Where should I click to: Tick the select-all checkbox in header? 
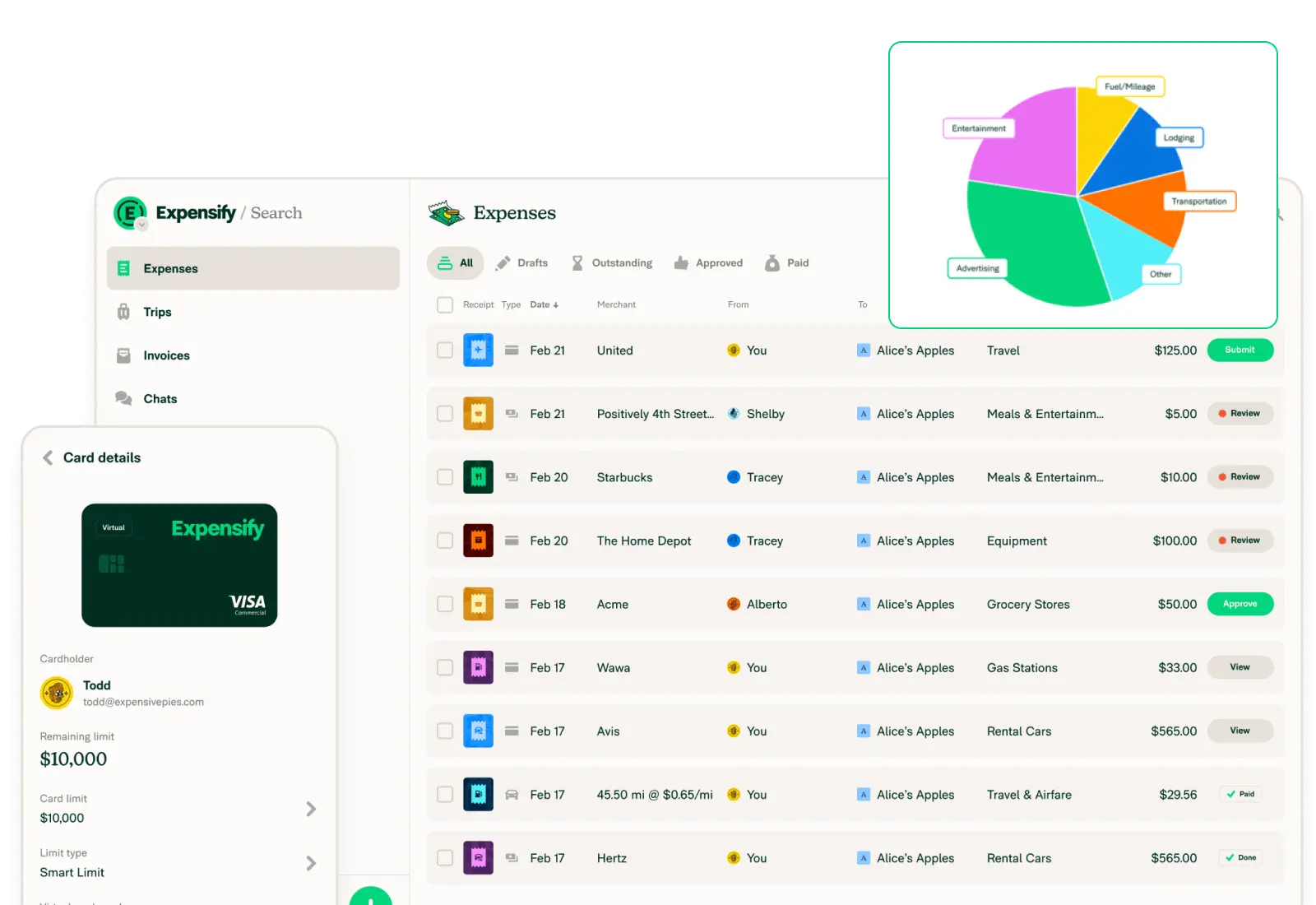[445, 304]
